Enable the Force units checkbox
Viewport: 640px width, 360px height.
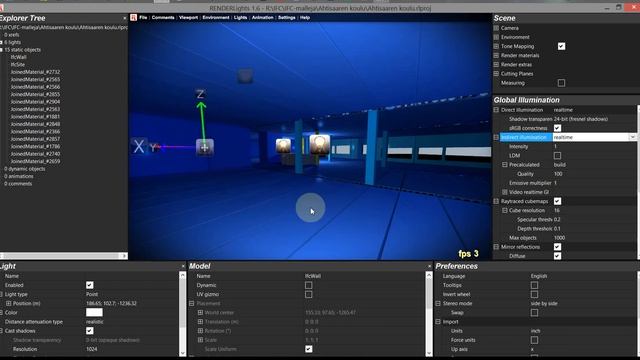(x=534, y=340)
